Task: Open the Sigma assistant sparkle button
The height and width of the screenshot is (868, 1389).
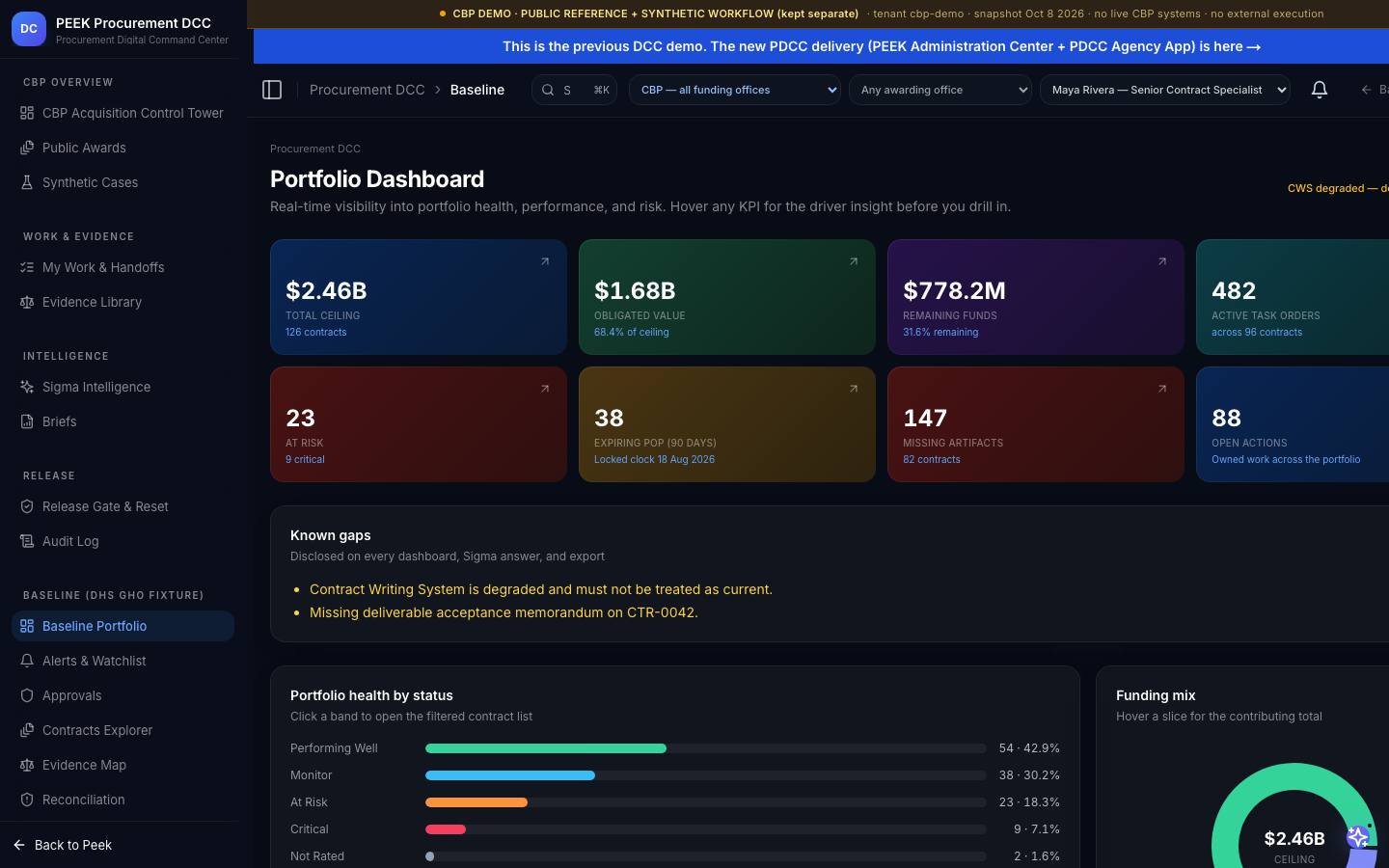Action: point(1358,837)
